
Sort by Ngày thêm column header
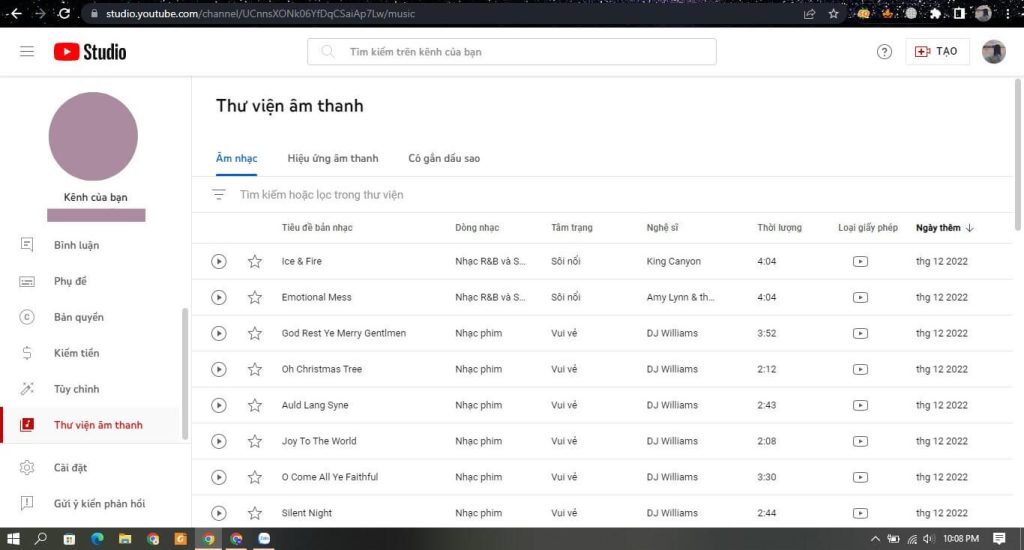click(x=944, y=227)
